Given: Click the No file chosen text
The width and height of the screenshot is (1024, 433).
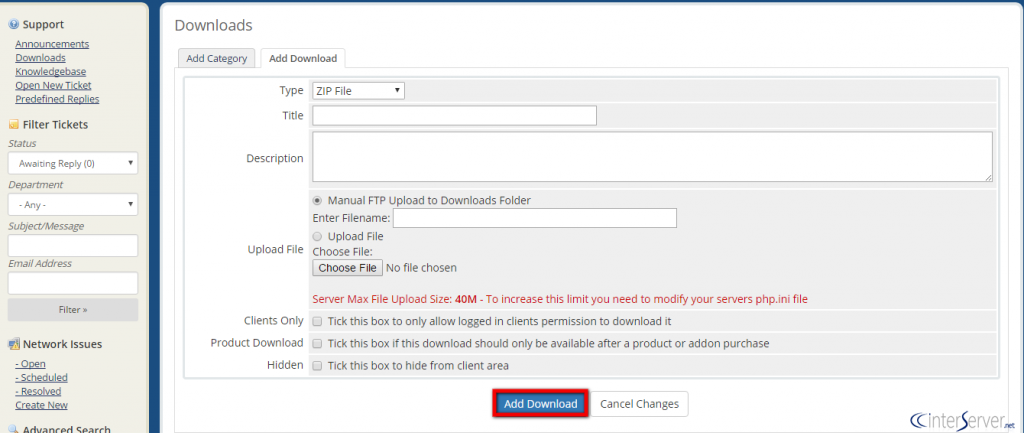Looking at the screenshot, I should tap(422, 268).
